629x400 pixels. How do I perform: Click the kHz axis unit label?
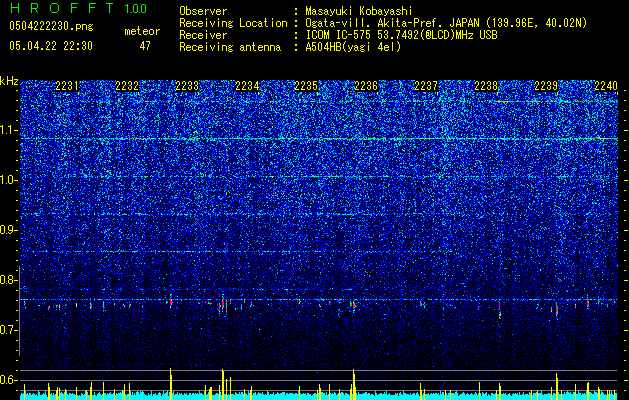point(9,81)
